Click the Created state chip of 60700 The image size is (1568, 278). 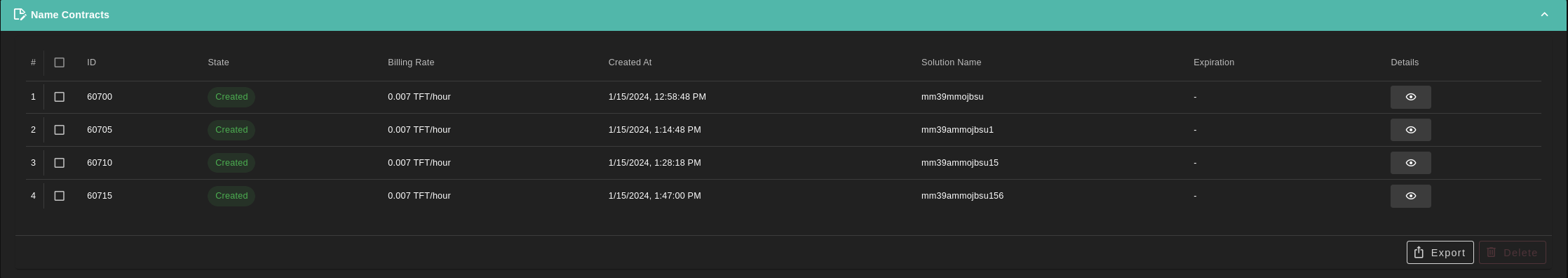[231, 97]
